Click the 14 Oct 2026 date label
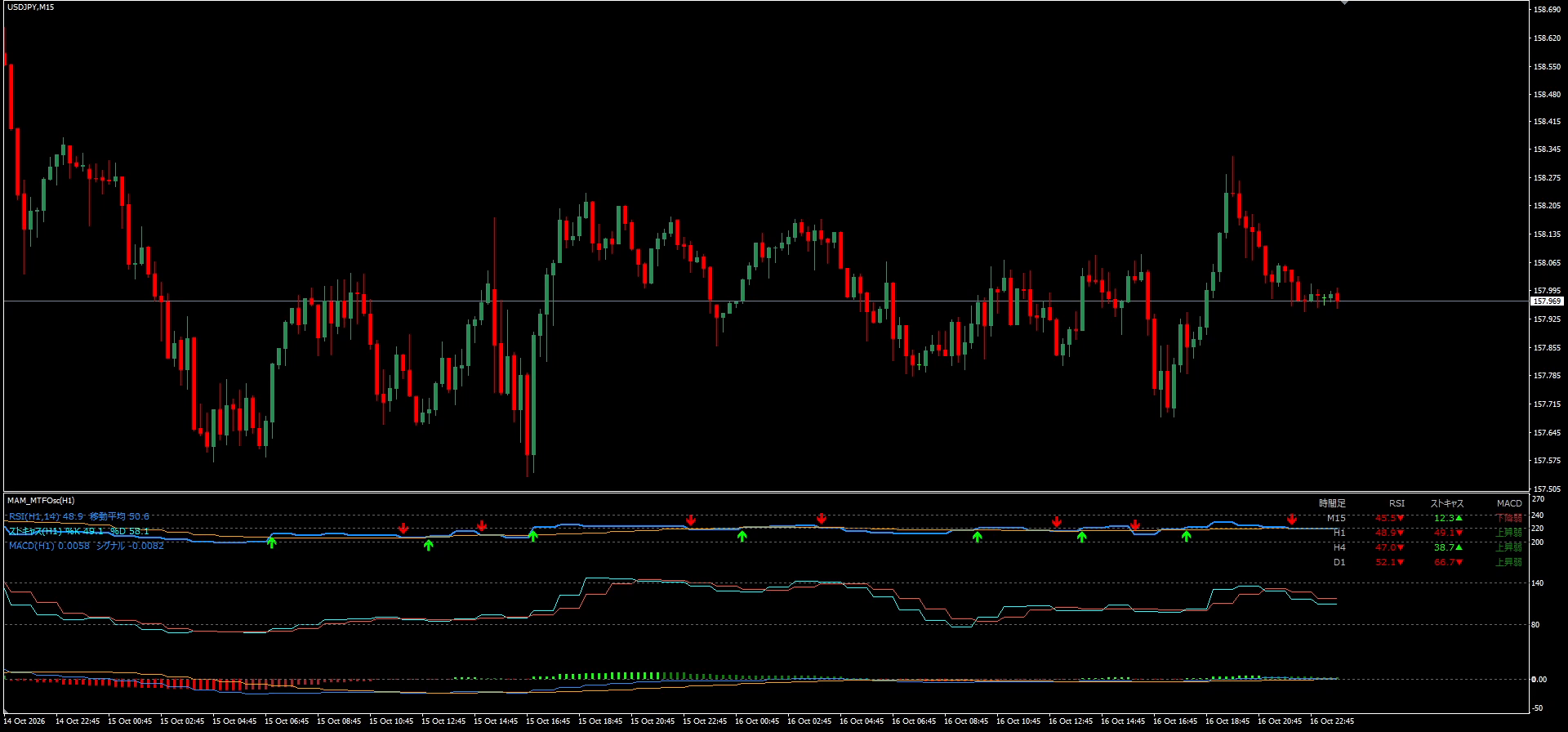This screenshot has height=732, width=1568. [26, 721]
